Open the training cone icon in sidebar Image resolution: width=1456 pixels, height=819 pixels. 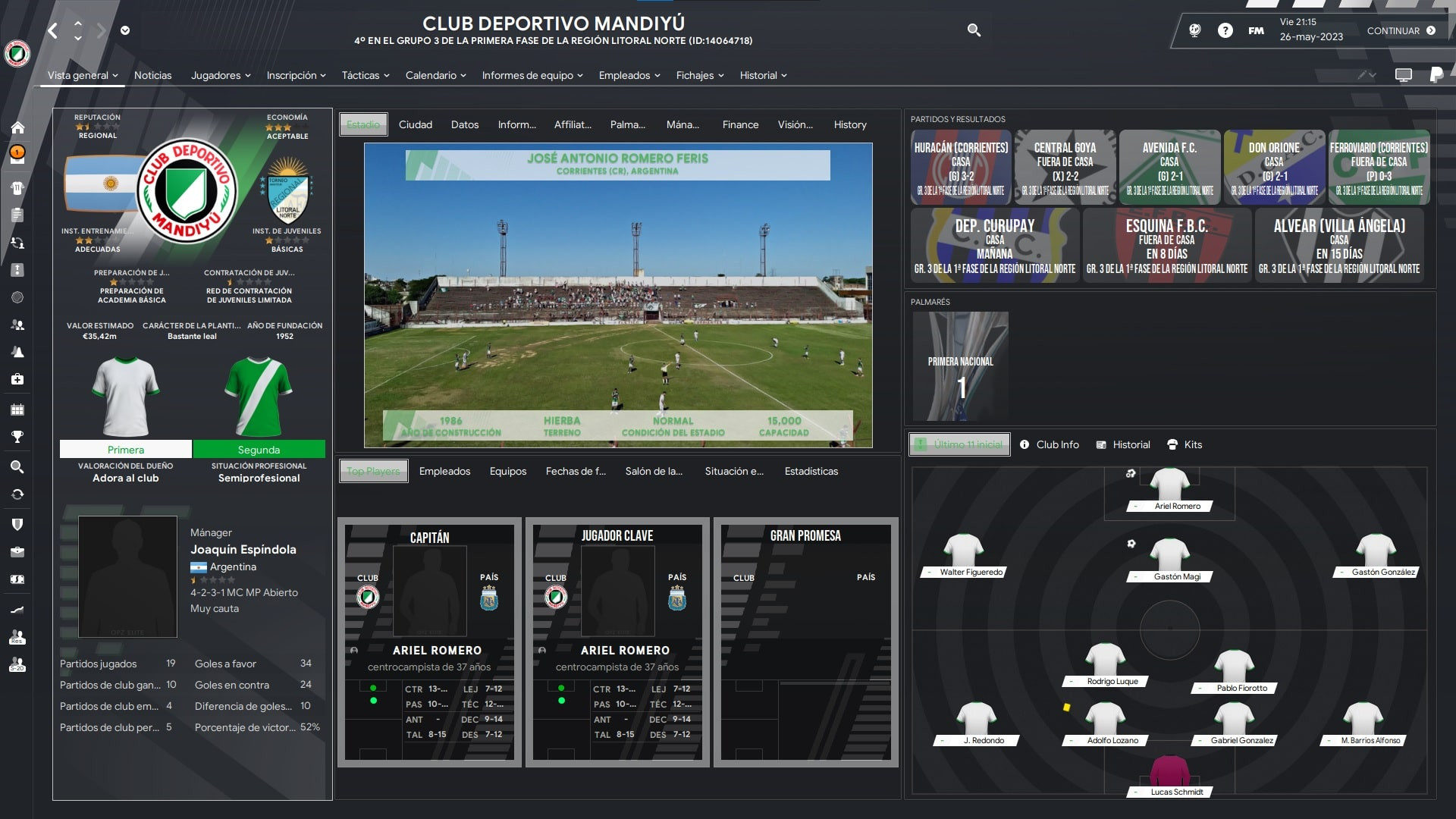(x=17, y=352)
